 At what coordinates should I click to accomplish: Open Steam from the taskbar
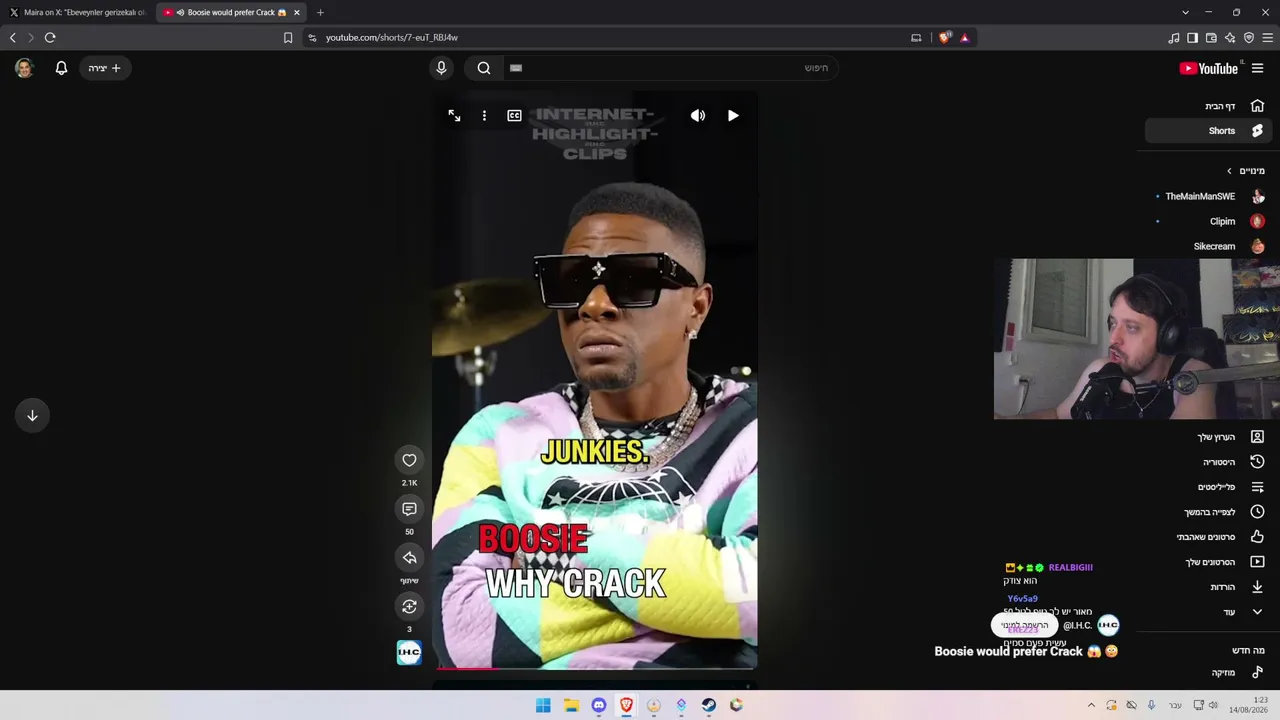[x=709, y=705]
